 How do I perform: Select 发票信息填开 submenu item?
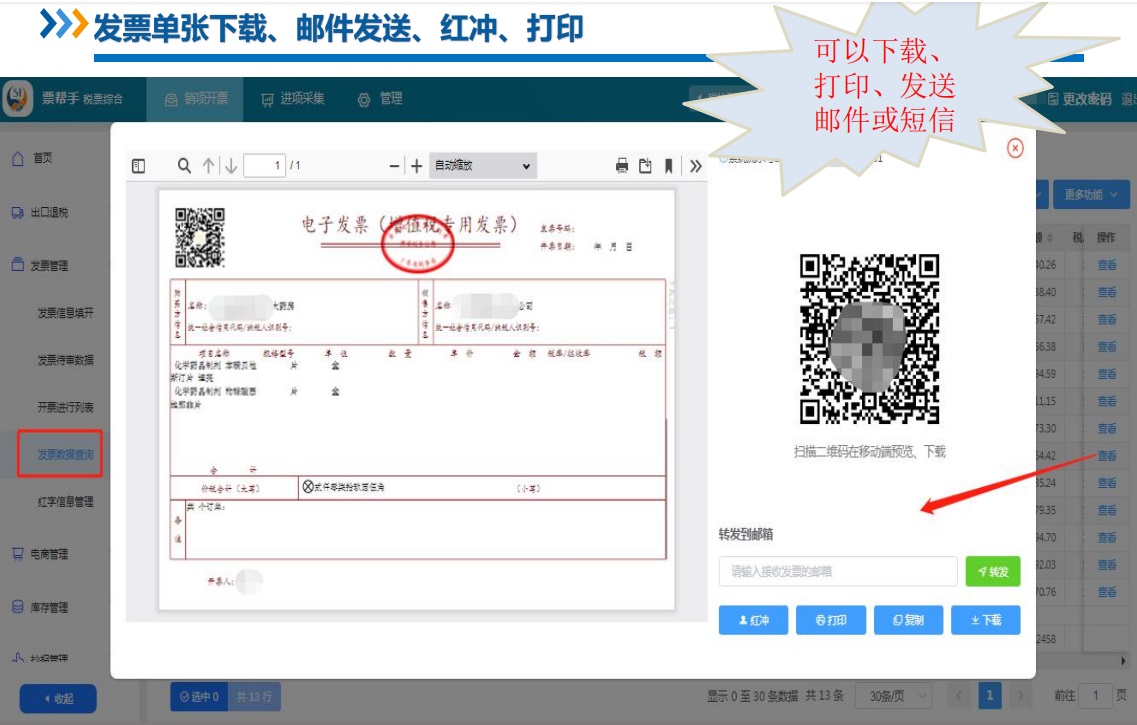tap(65, 312)
